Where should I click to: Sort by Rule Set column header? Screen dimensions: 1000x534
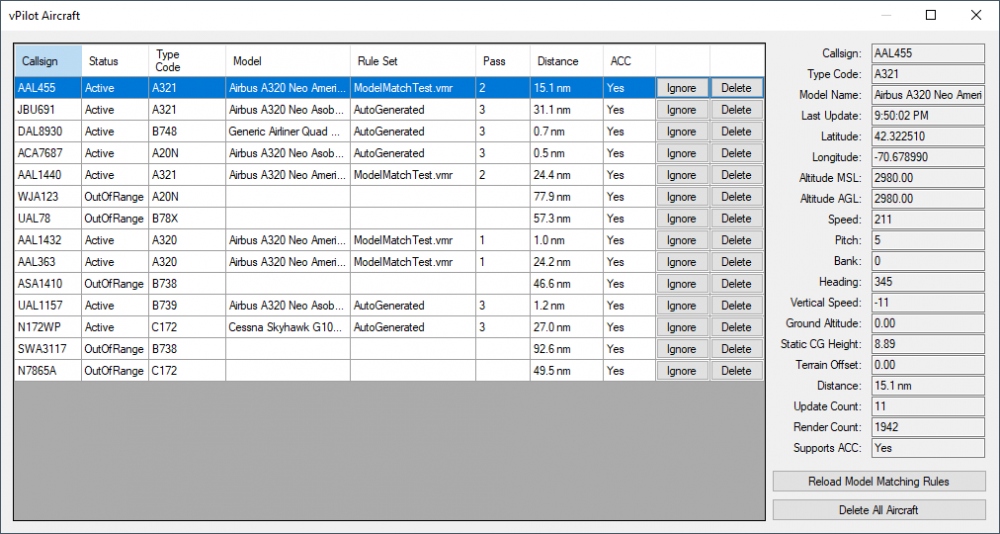click(x=412, y=61)
